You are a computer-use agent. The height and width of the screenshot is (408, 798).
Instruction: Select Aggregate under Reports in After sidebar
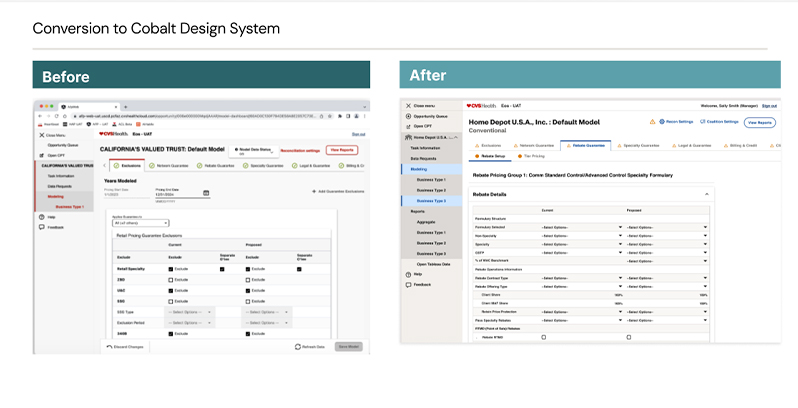[x=426, y=222]
